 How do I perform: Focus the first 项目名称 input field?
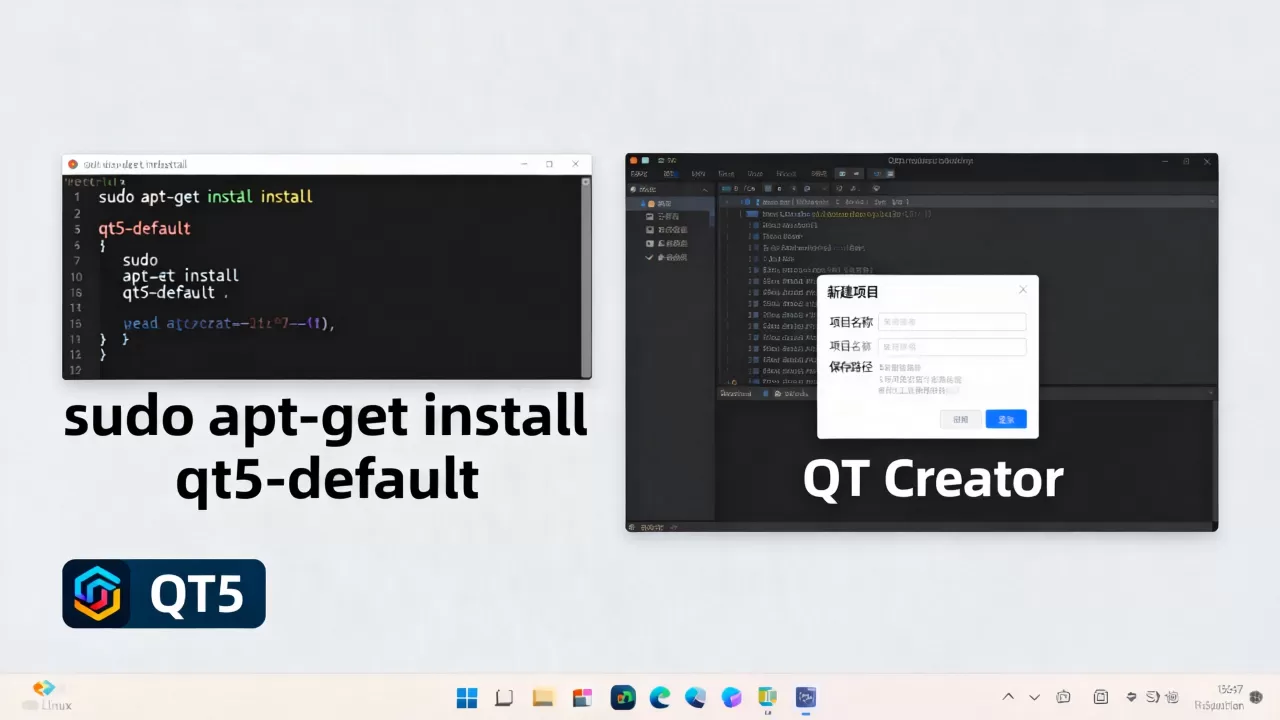coord(952,322)
